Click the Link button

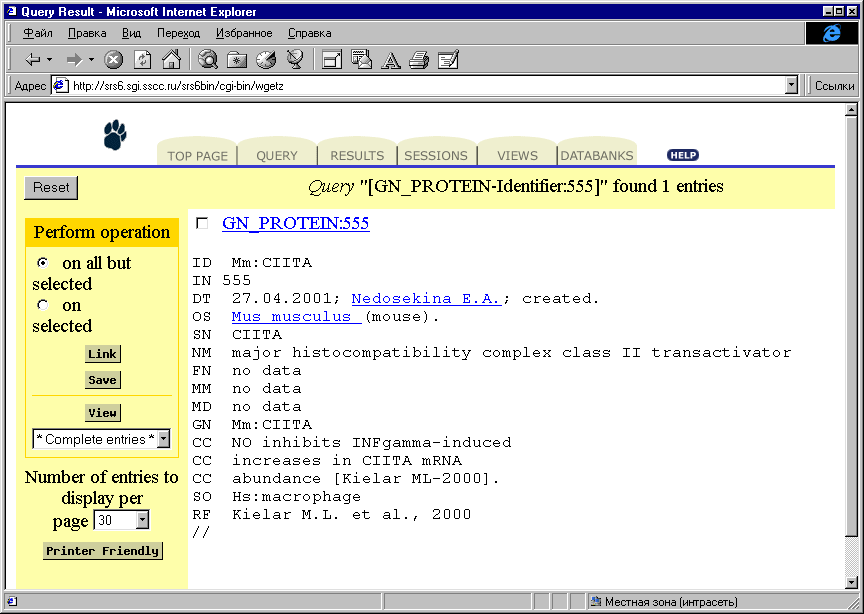click(x=102, y=354)
